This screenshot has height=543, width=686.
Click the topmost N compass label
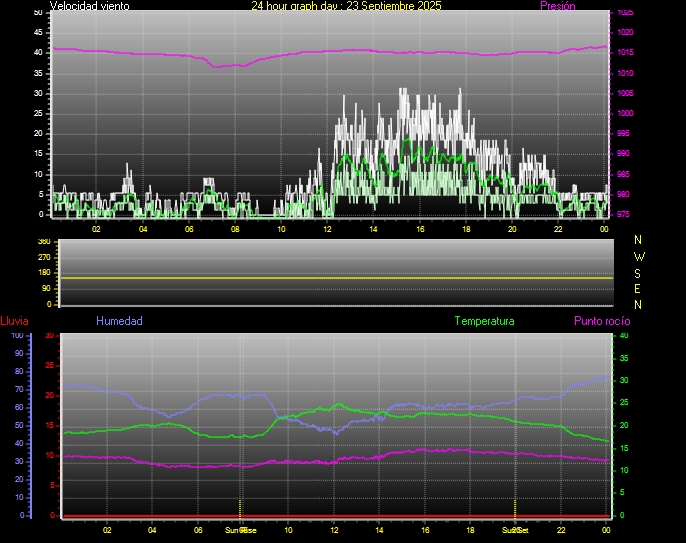point(639,240)
